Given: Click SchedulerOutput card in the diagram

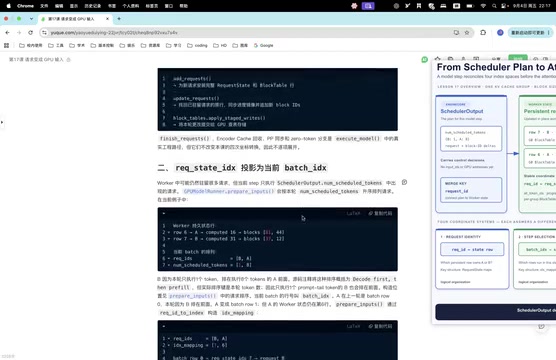Looking at the screenshot, I should [471, 154].
